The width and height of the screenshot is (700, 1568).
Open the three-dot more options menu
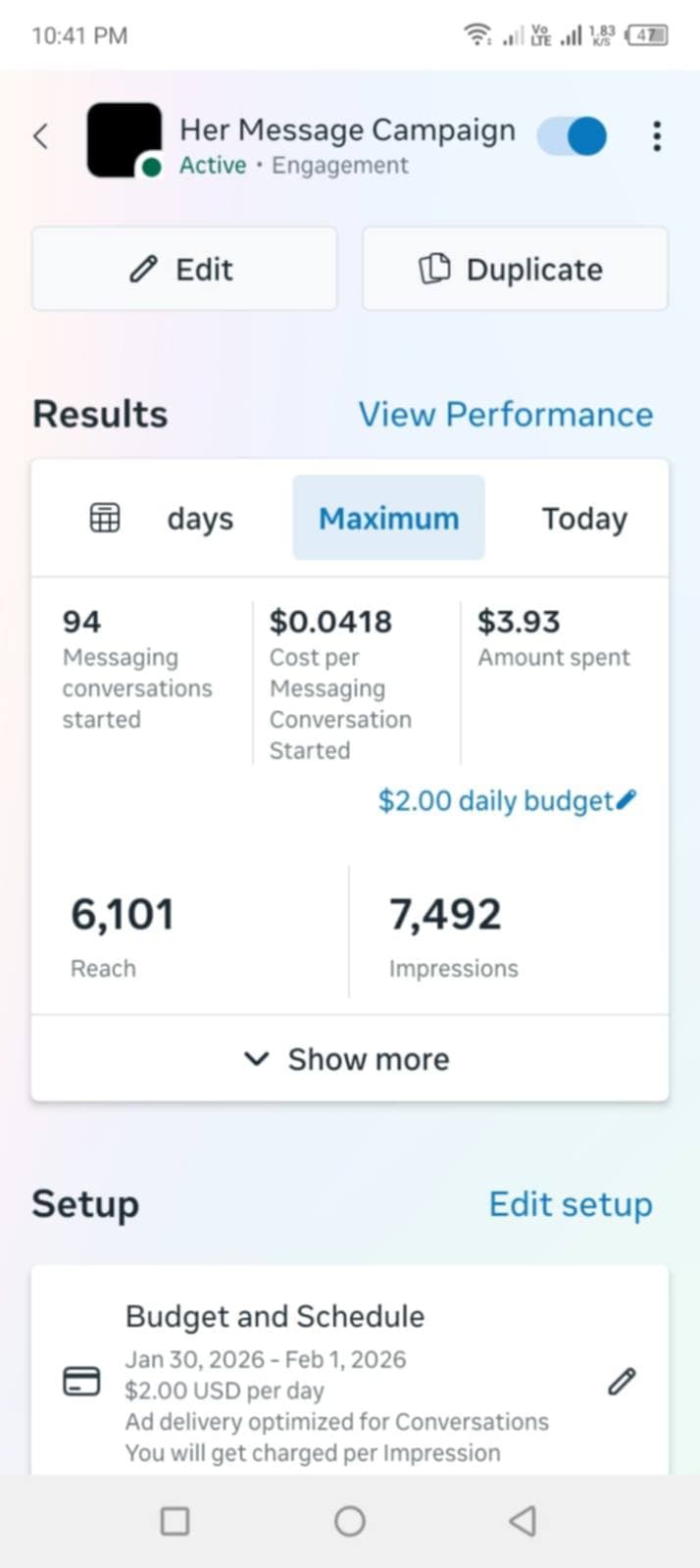(x=657, y=136)
